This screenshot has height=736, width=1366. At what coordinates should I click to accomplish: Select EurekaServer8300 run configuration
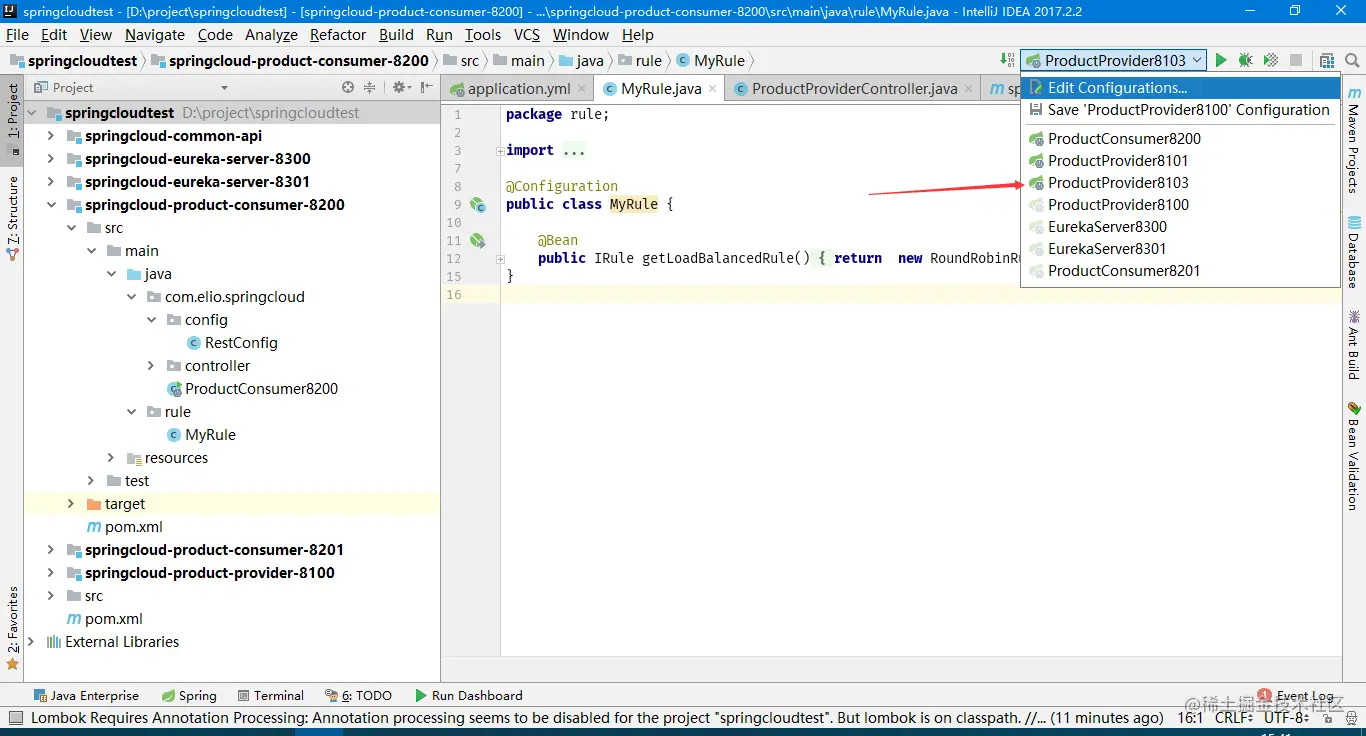(x=1180, y=227)
